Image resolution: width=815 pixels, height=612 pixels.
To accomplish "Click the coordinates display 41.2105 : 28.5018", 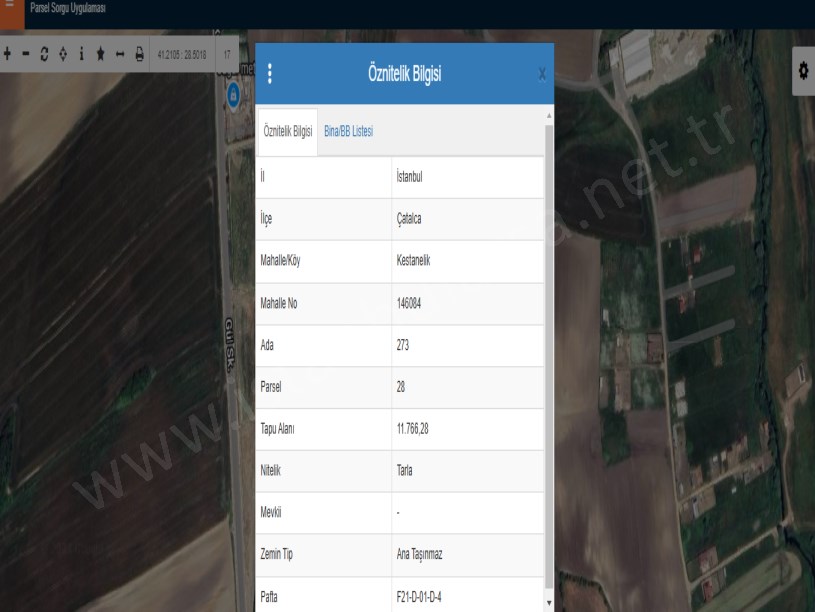I will 182,54.
